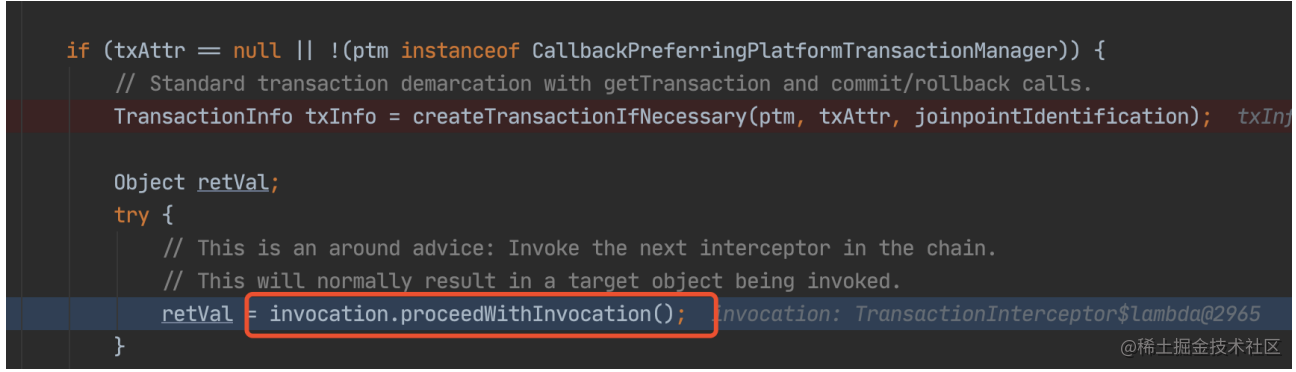Click the if keyword at statement start

pos(77,50)
